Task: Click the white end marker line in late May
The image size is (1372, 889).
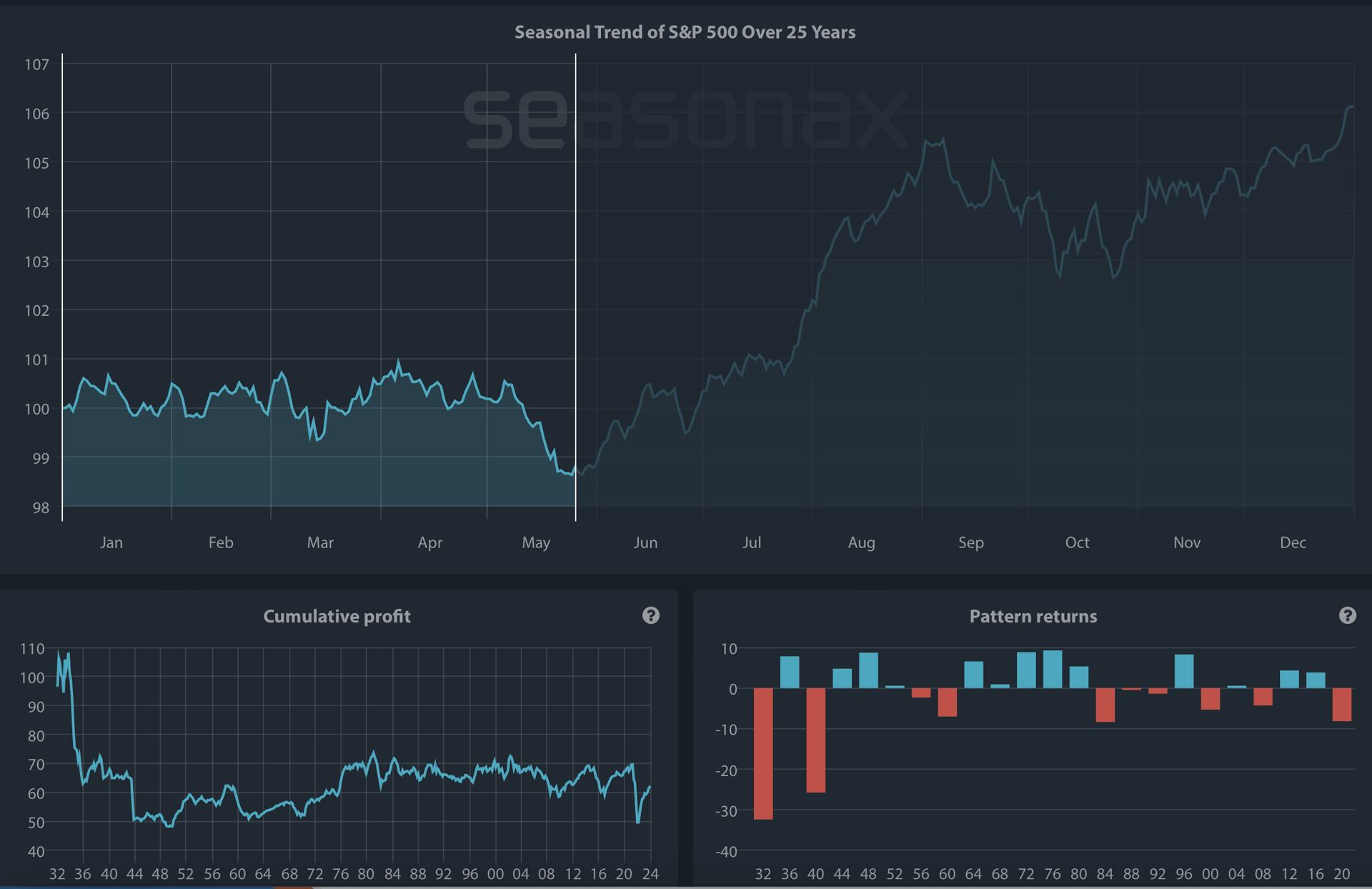Action: point(575,286)
